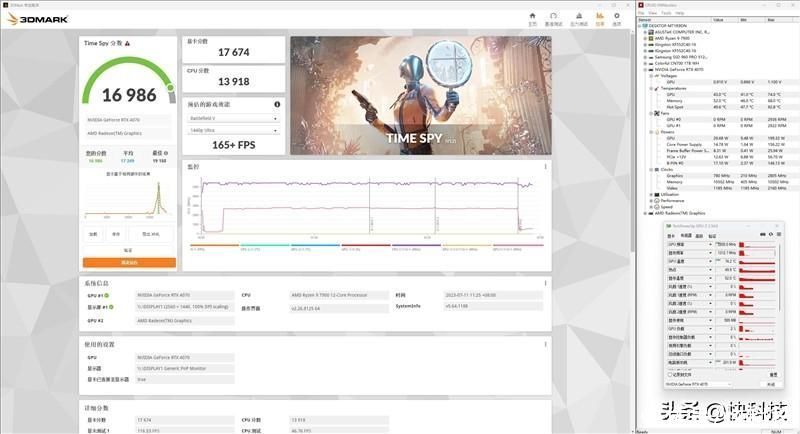Click the 3DMark logo
This screenshot has height=434, width=800.
tap(38, 19)
